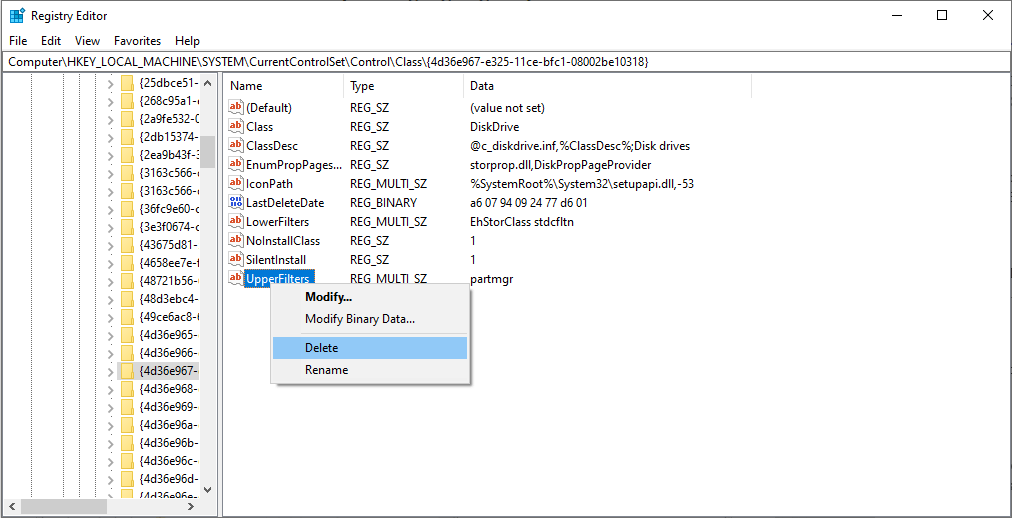Screen dimensions: 1012x518
Task: Click folder icon of {4d36e96b- key
Action: pyautogui.click(x=128, y=443)
